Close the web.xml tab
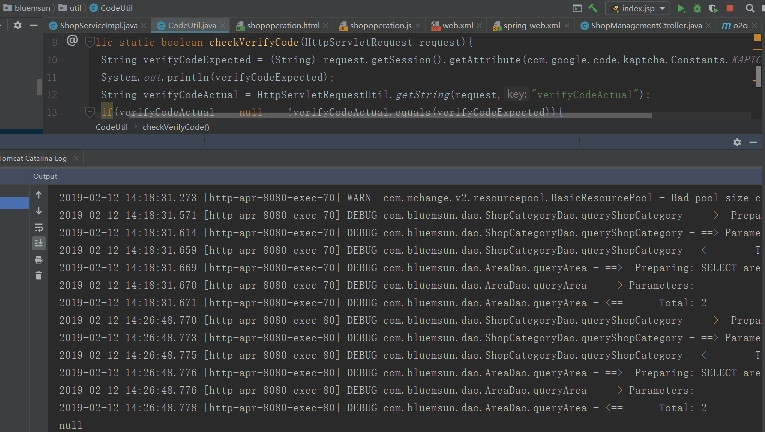The height and width of the screenshot is (432, 765). [x=480, y=25]
